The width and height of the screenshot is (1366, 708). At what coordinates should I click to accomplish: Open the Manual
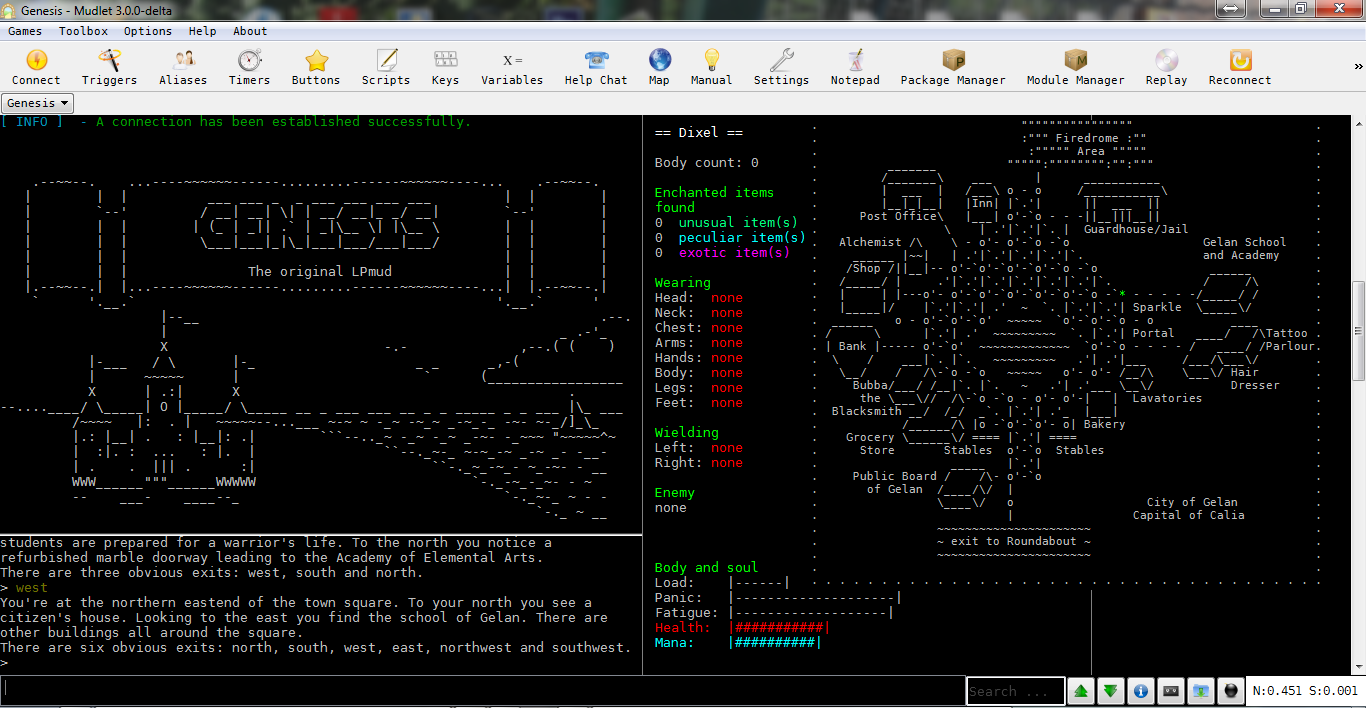(x=711, y=67)
